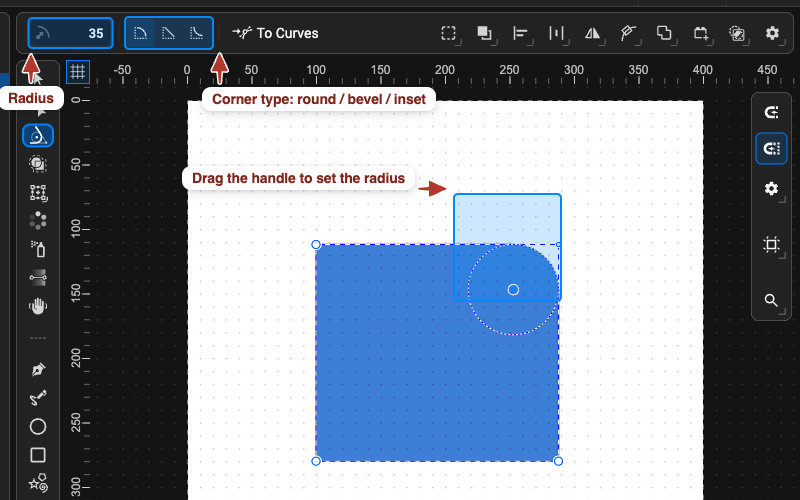800x500 pixels.
Task: Click the bottom-right corner handle of the blue shape
Action: click(558, 461)
